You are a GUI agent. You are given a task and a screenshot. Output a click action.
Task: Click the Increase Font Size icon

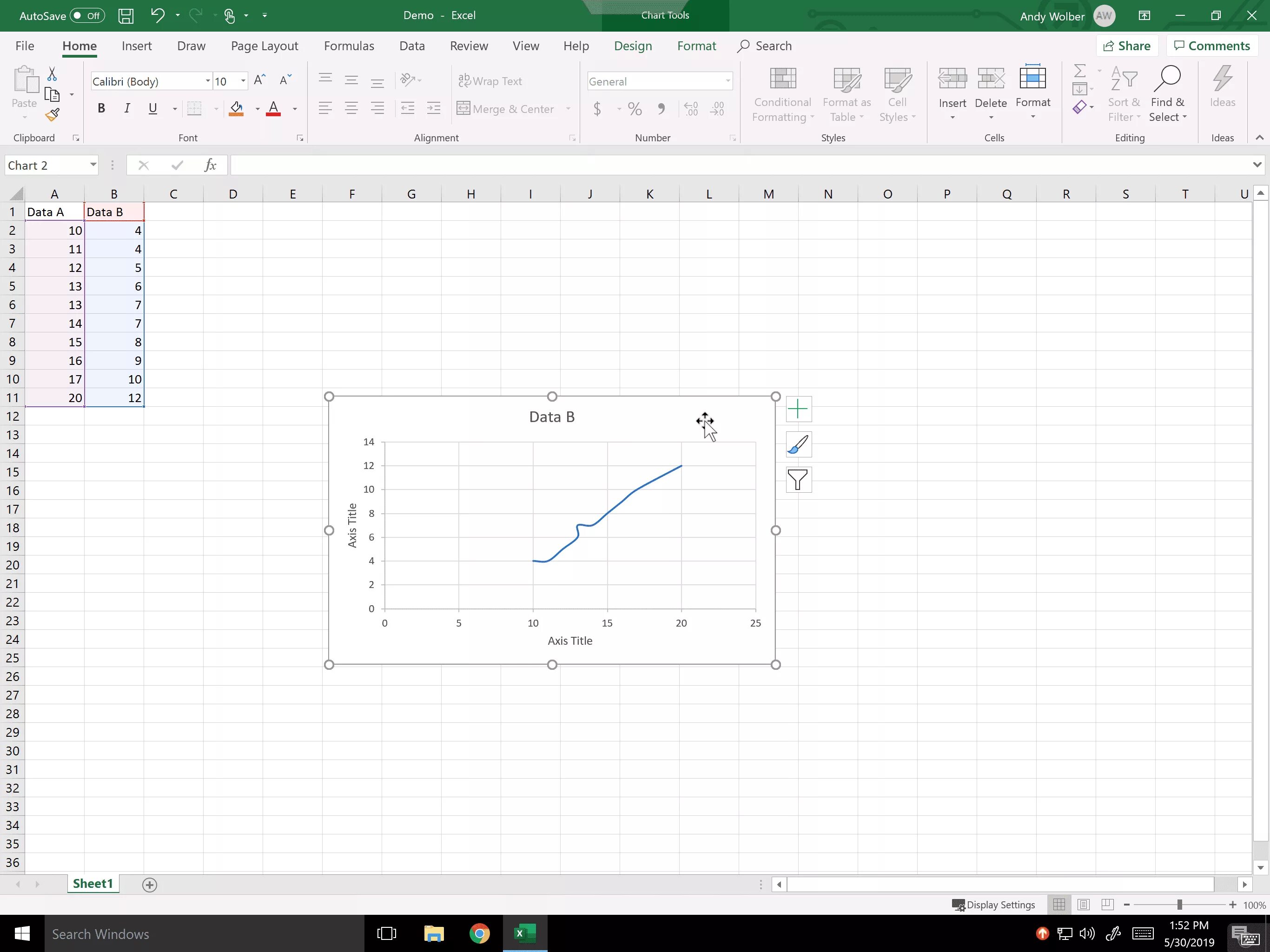point(259,80)
